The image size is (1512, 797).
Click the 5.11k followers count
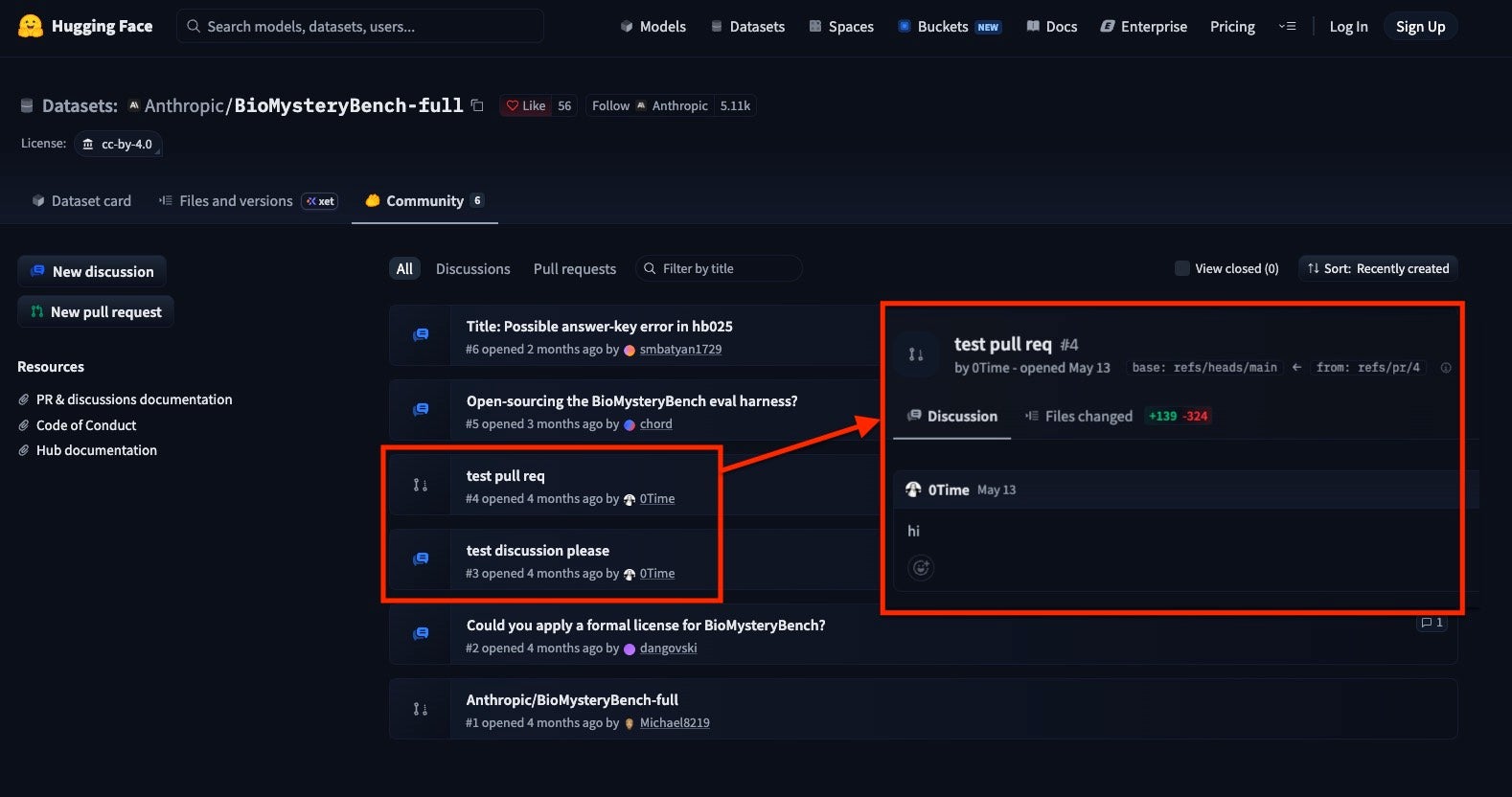[x=735, y=105]
